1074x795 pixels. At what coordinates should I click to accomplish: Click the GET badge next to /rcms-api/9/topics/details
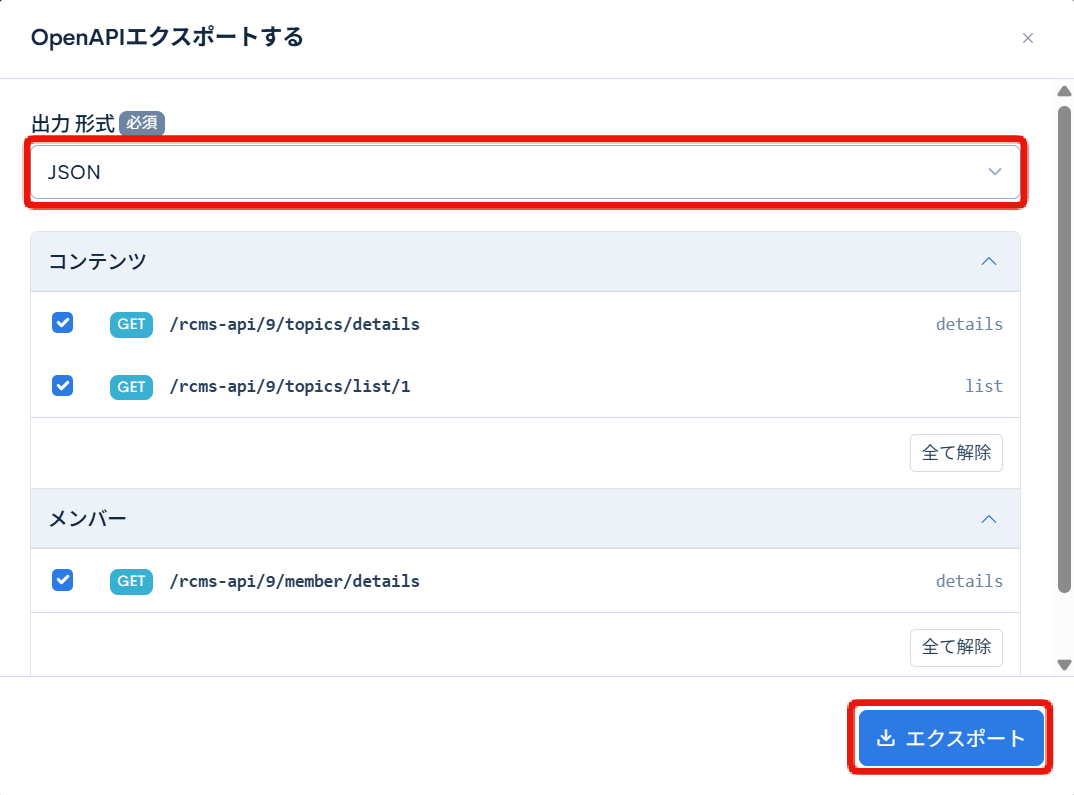pos(130,323)
